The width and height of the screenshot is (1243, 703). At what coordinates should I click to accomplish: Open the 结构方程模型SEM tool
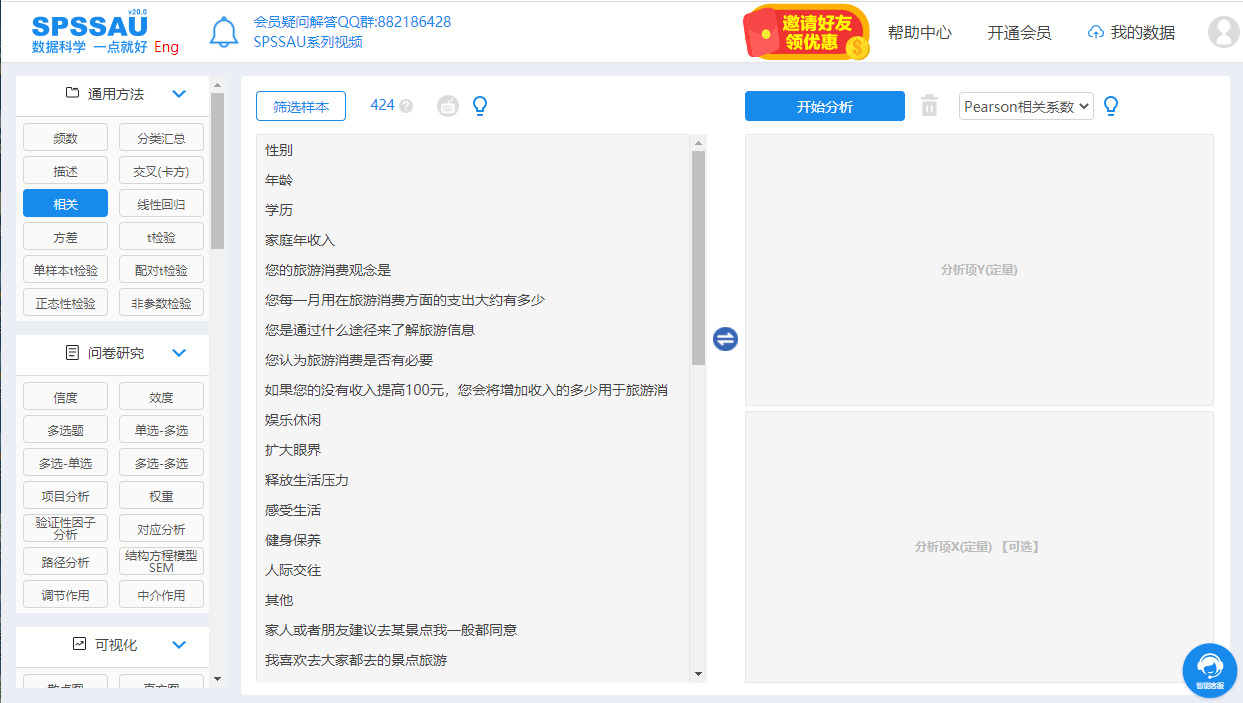point(161,561)
